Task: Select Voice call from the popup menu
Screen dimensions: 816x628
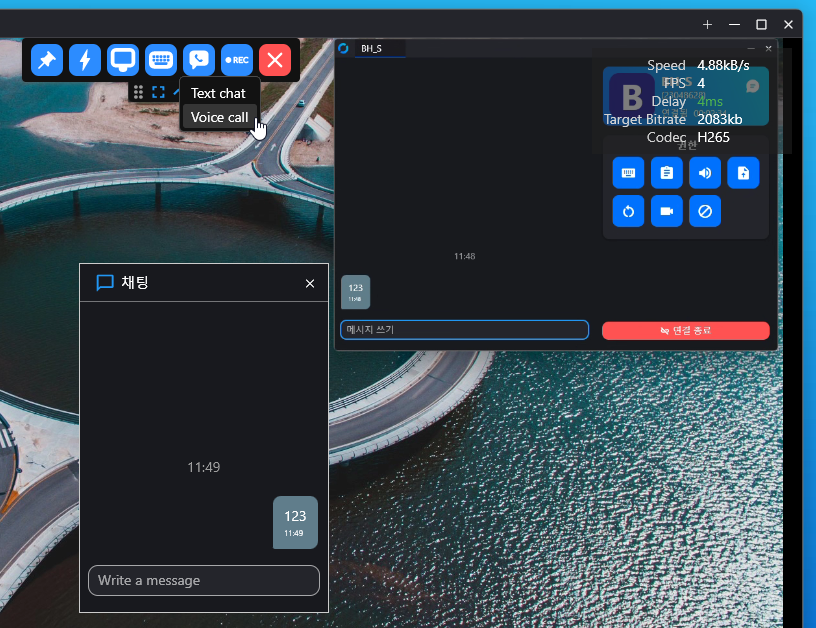Action: pos(220,117)
